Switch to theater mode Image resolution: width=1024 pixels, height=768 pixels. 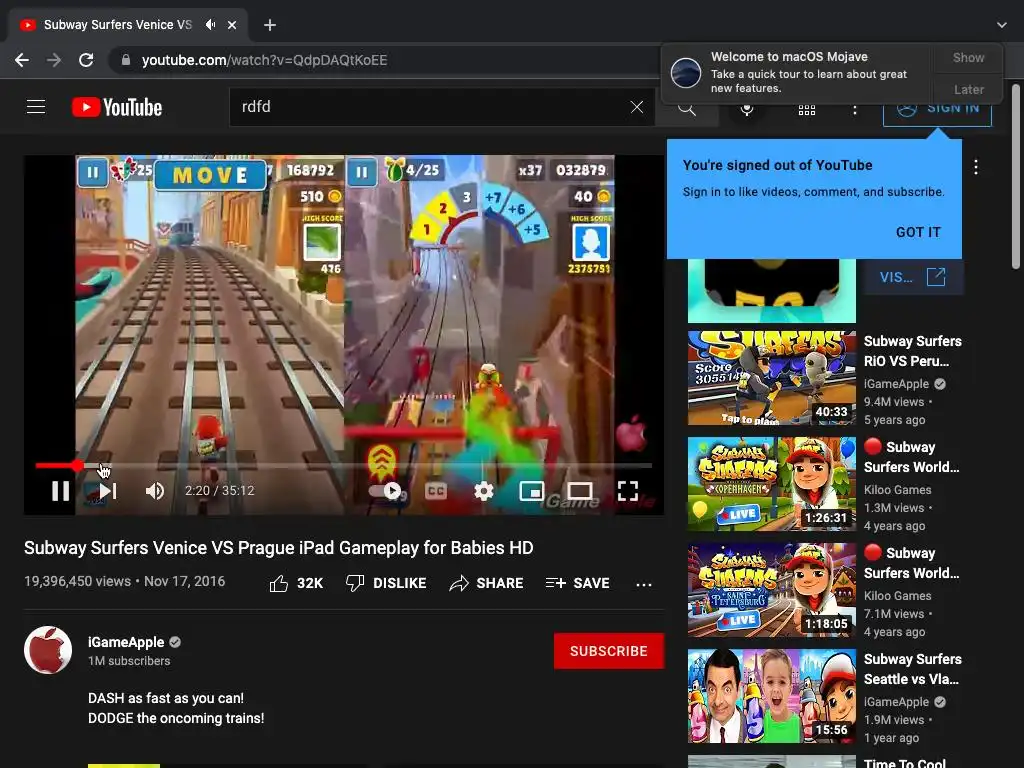(580, 490)
